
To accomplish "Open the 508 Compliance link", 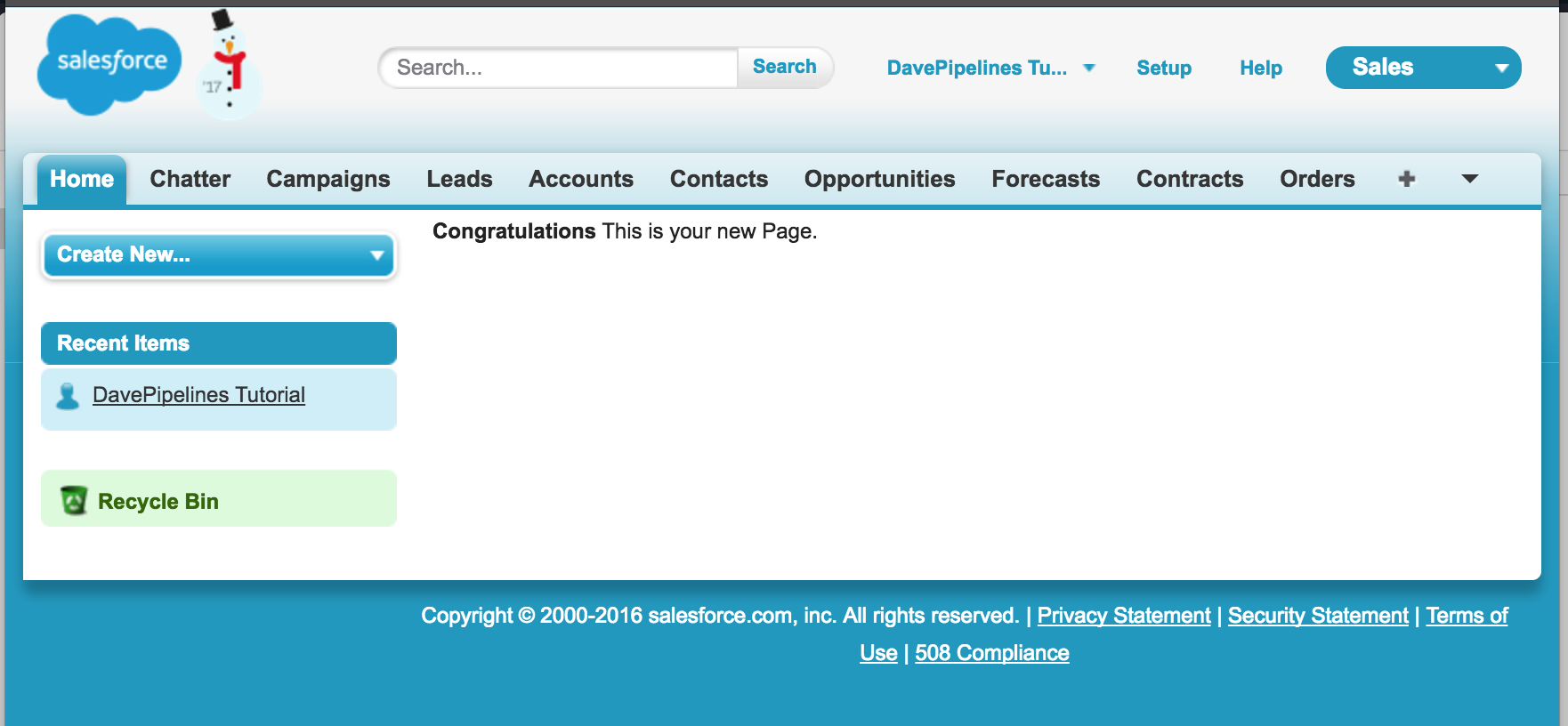I will (x=991, y=653).
